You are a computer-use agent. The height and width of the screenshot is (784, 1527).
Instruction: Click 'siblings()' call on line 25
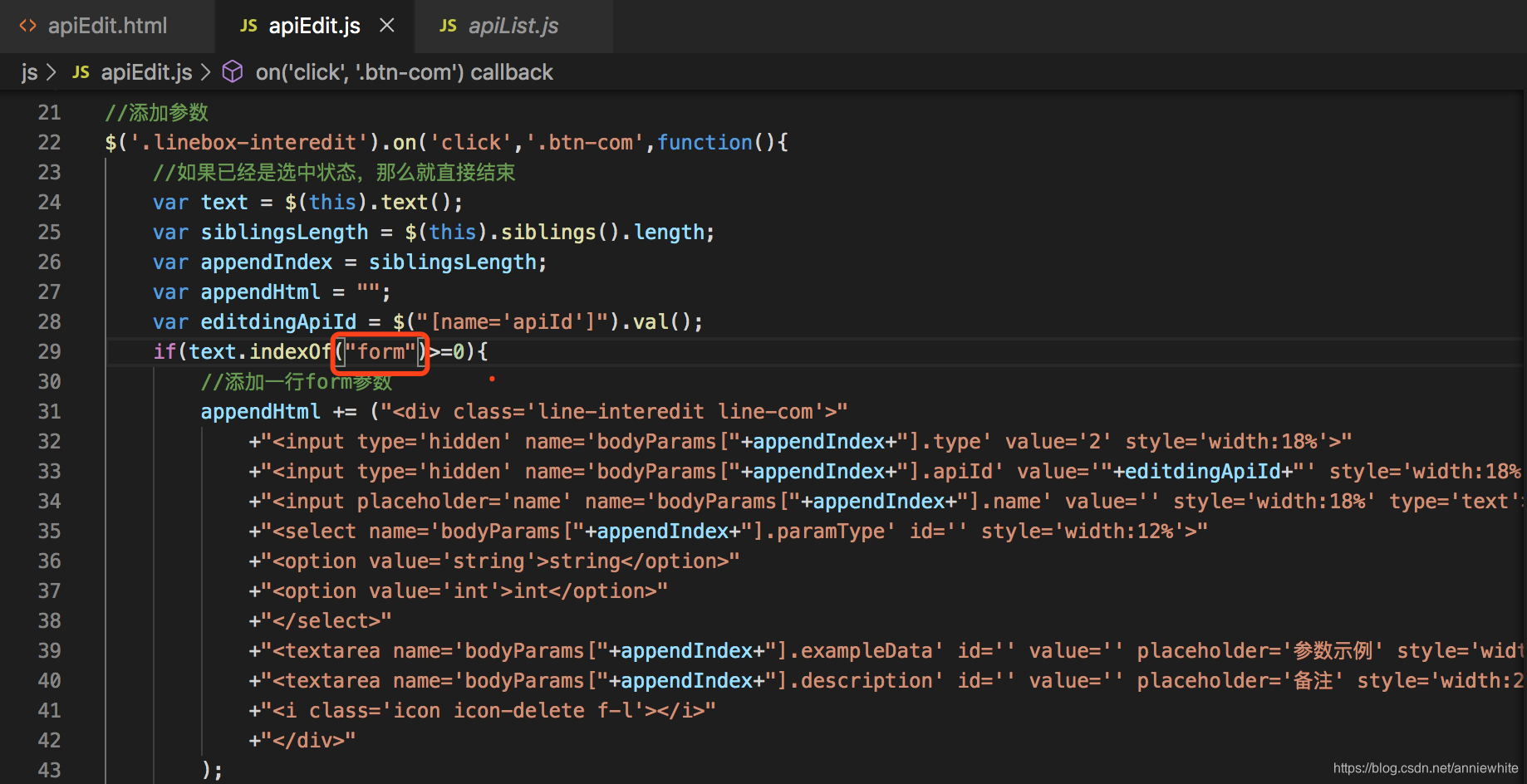point(561,232)
